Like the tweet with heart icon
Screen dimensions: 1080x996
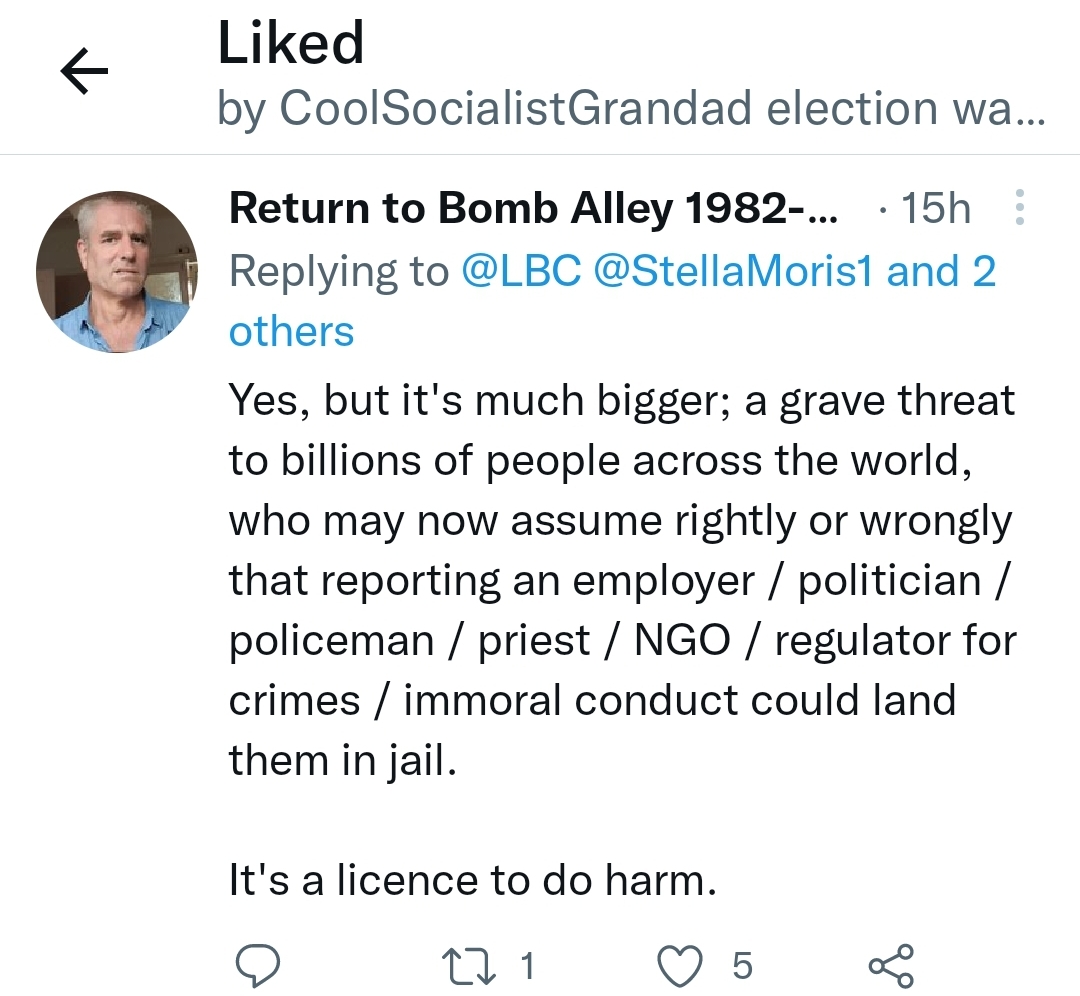pos(682,966)
